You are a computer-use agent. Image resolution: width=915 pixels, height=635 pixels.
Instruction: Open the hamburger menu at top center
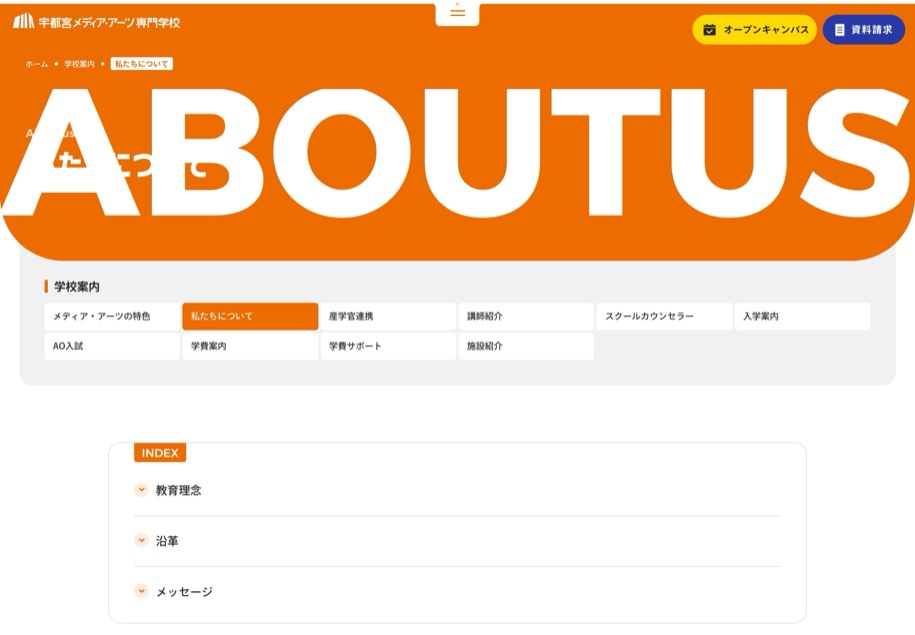(458, 13)
